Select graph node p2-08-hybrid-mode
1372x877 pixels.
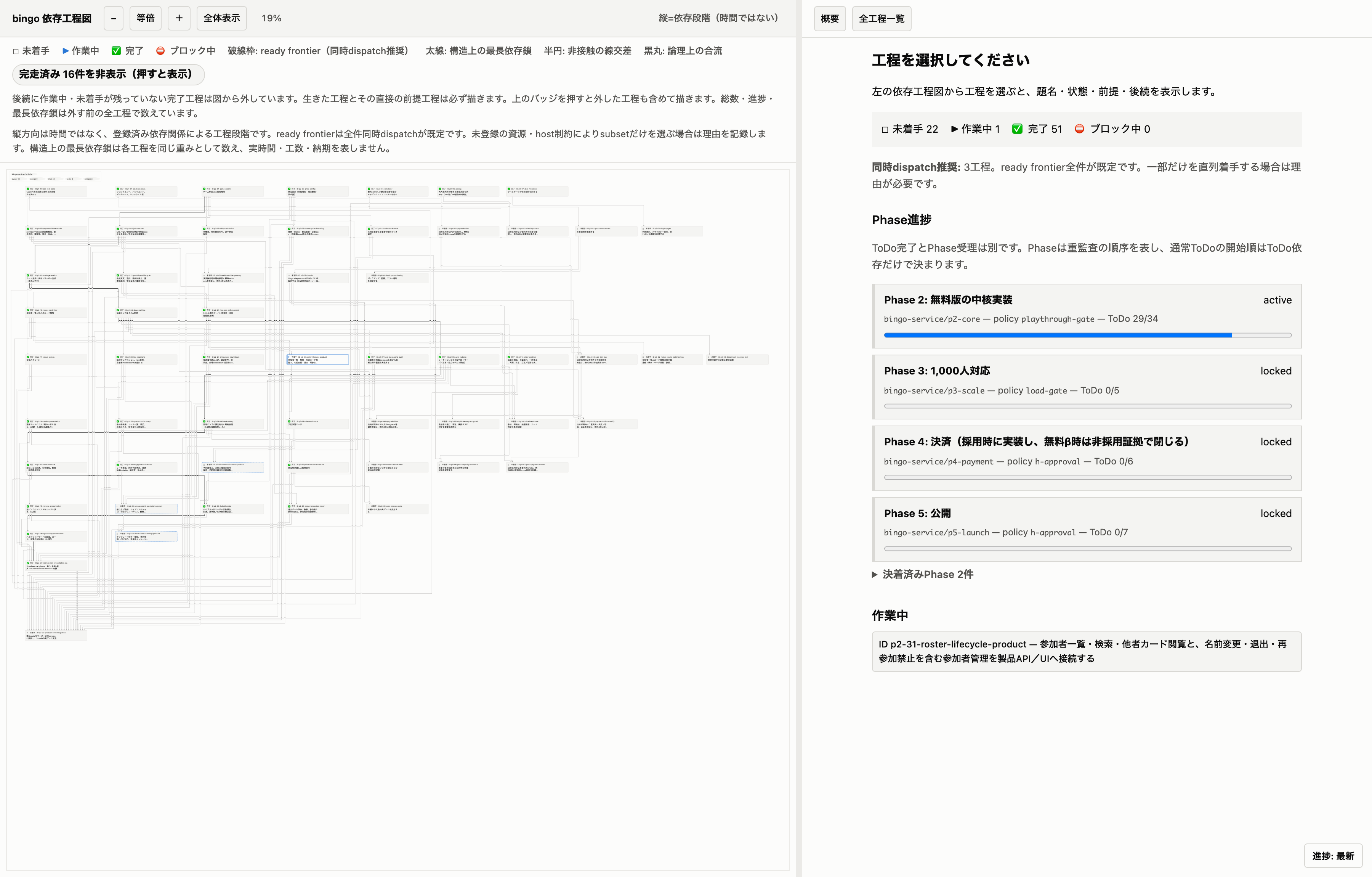pyautogui.click(x=232, y=509)
